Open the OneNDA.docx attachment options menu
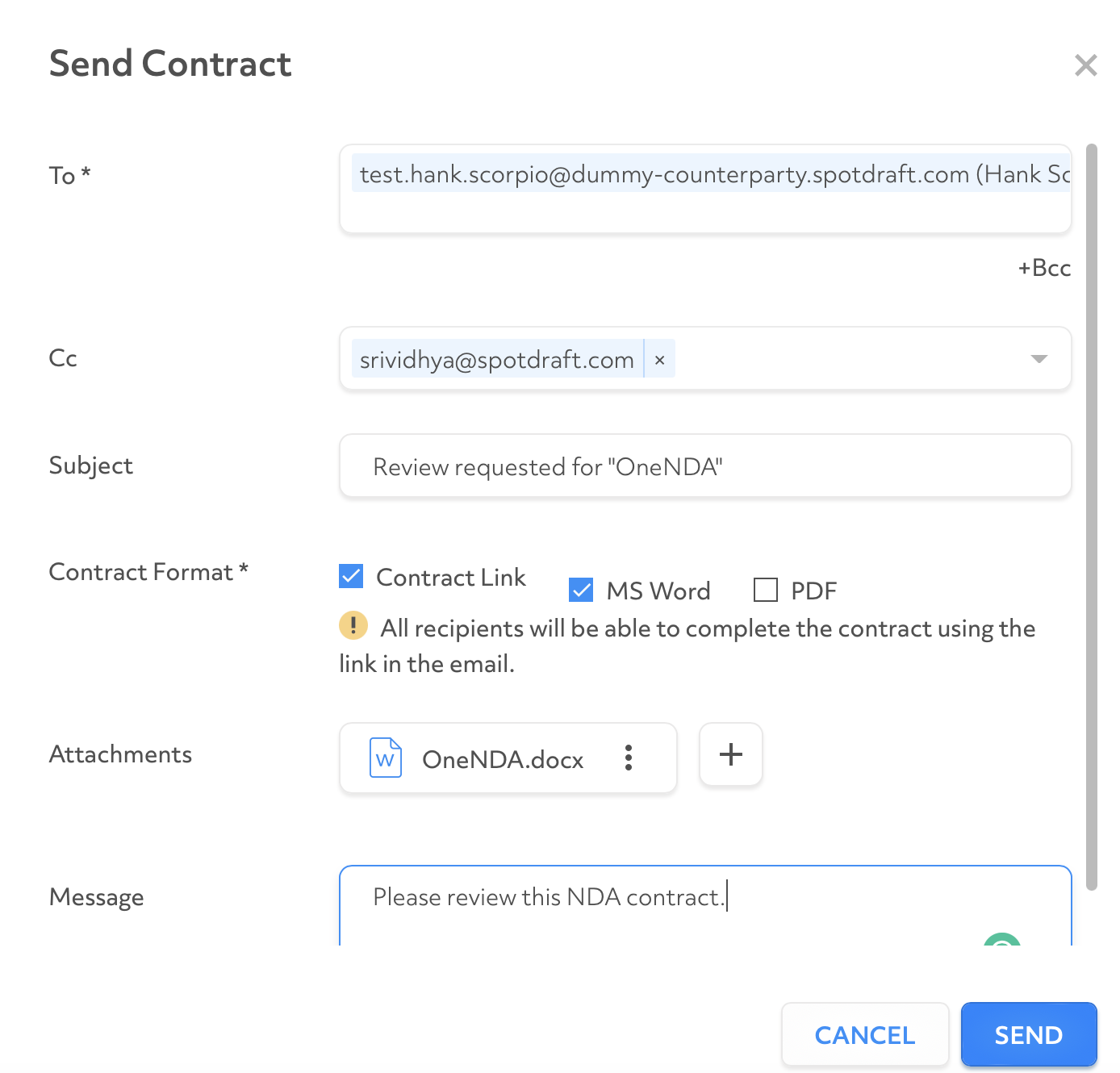Image resolution: width=1120 pixels, height=1073 pixels. tap(628, 758)
